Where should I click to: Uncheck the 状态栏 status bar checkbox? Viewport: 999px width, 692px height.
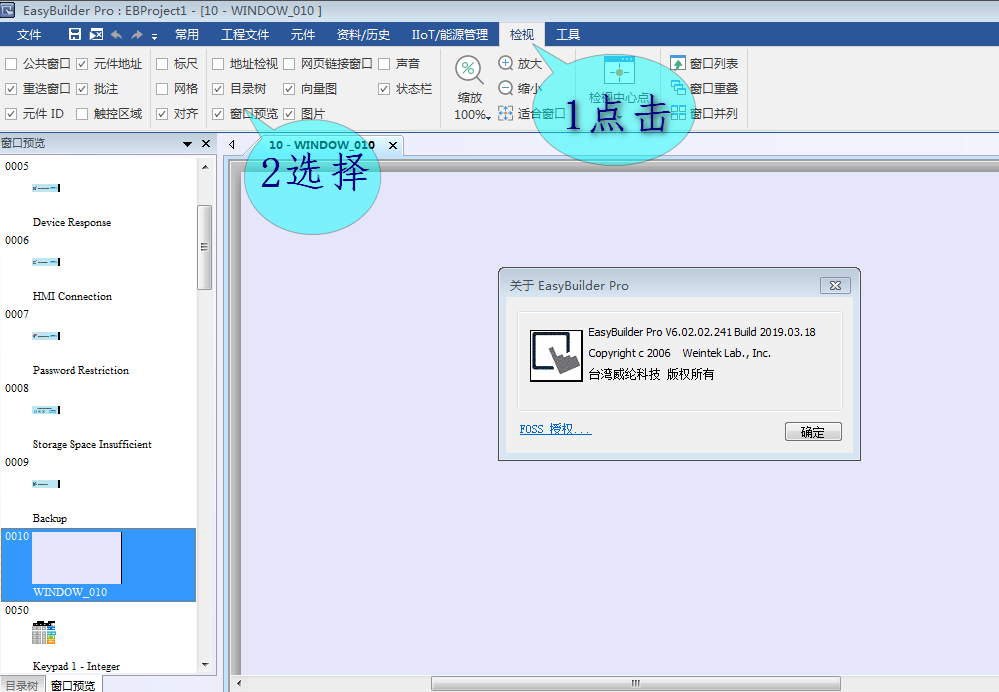pos(384,89)
